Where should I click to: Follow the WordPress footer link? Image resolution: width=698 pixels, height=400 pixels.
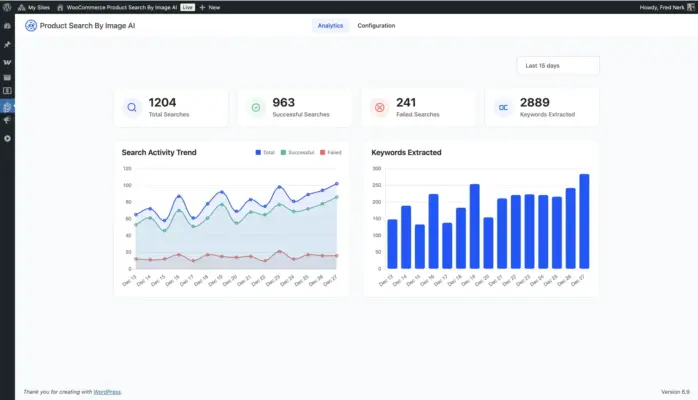(107, 392)
